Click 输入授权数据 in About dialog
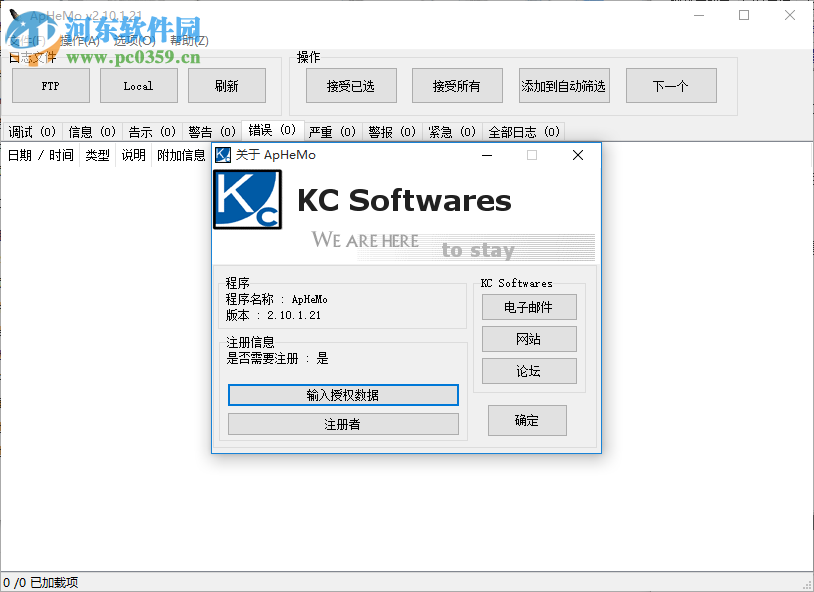 [343, 395]
